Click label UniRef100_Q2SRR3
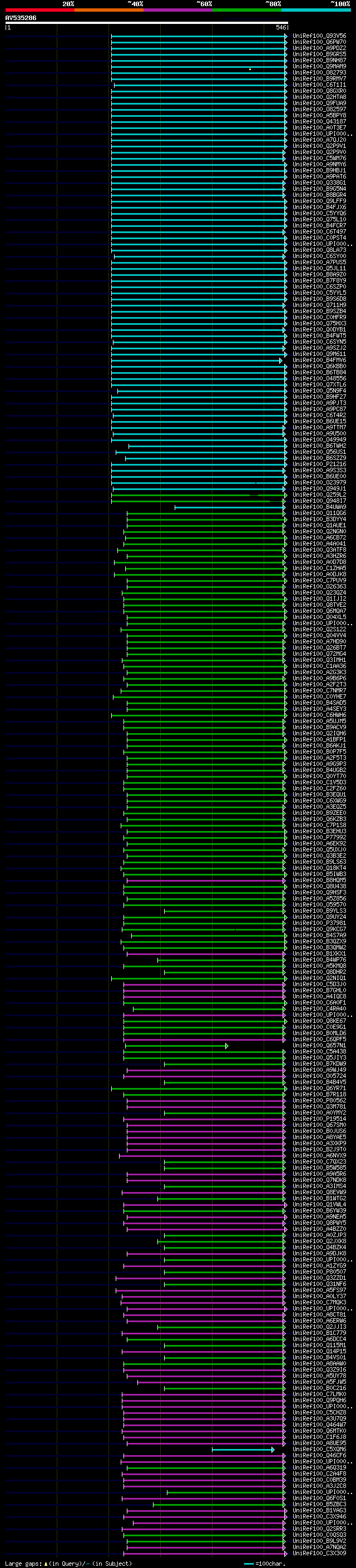356x1568 pixels. click(319, 1529)
